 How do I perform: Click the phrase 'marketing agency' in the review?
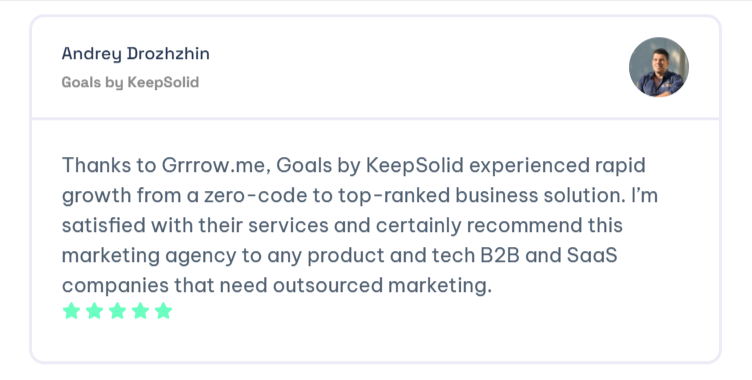149,256
